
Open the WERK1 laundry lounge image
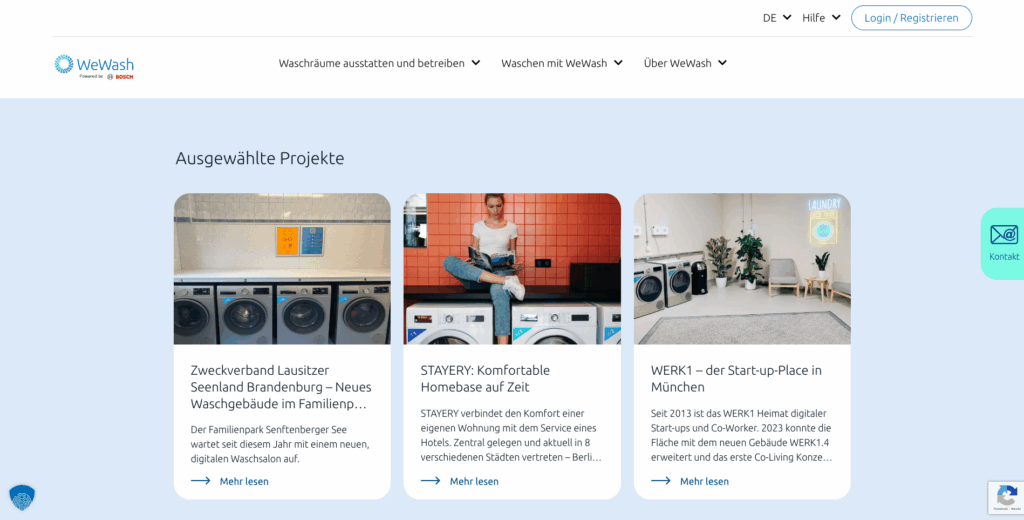[x=742, y=268]
